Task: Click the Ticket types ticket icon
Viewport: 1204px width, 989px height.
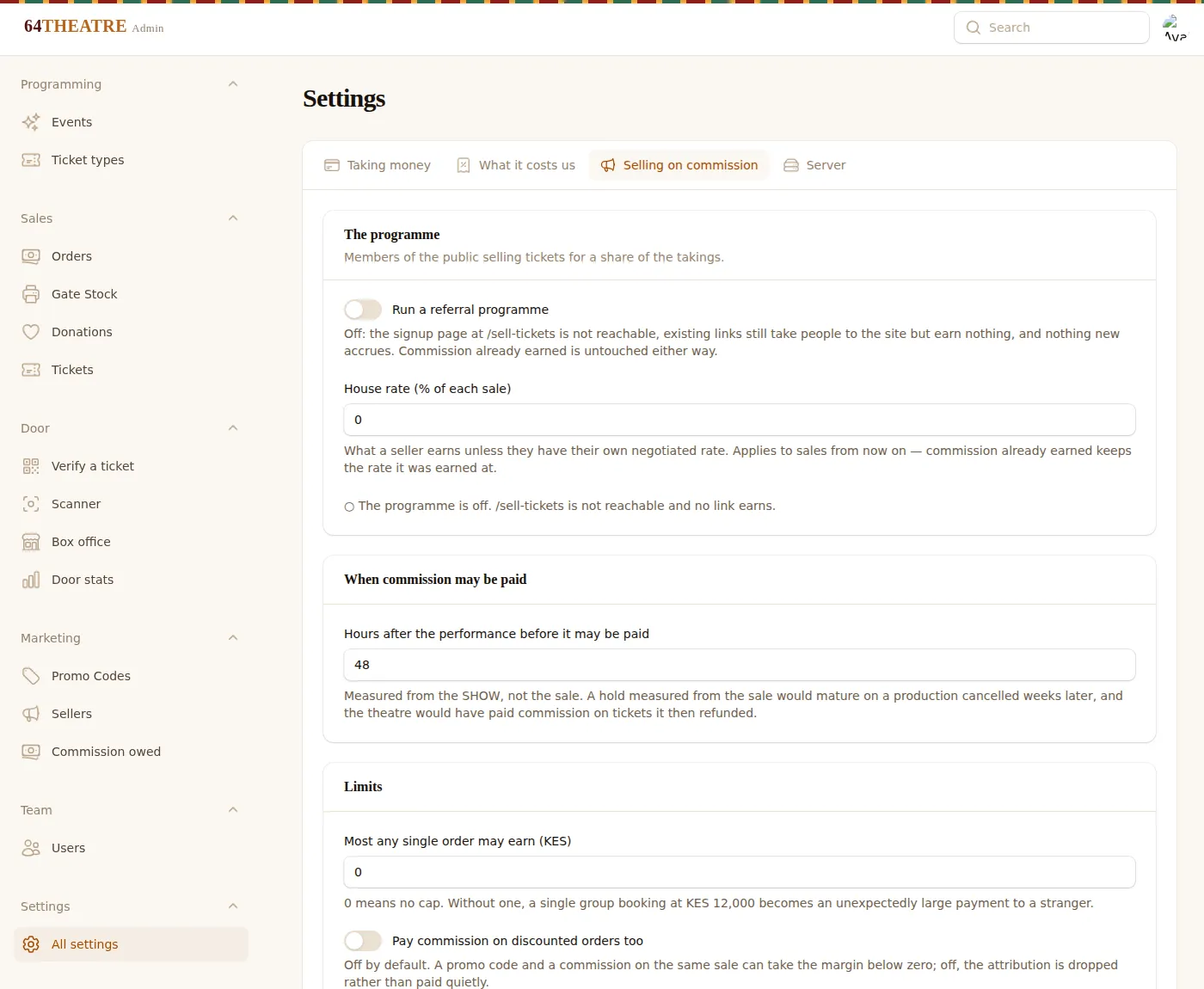Action: [31, 160]
